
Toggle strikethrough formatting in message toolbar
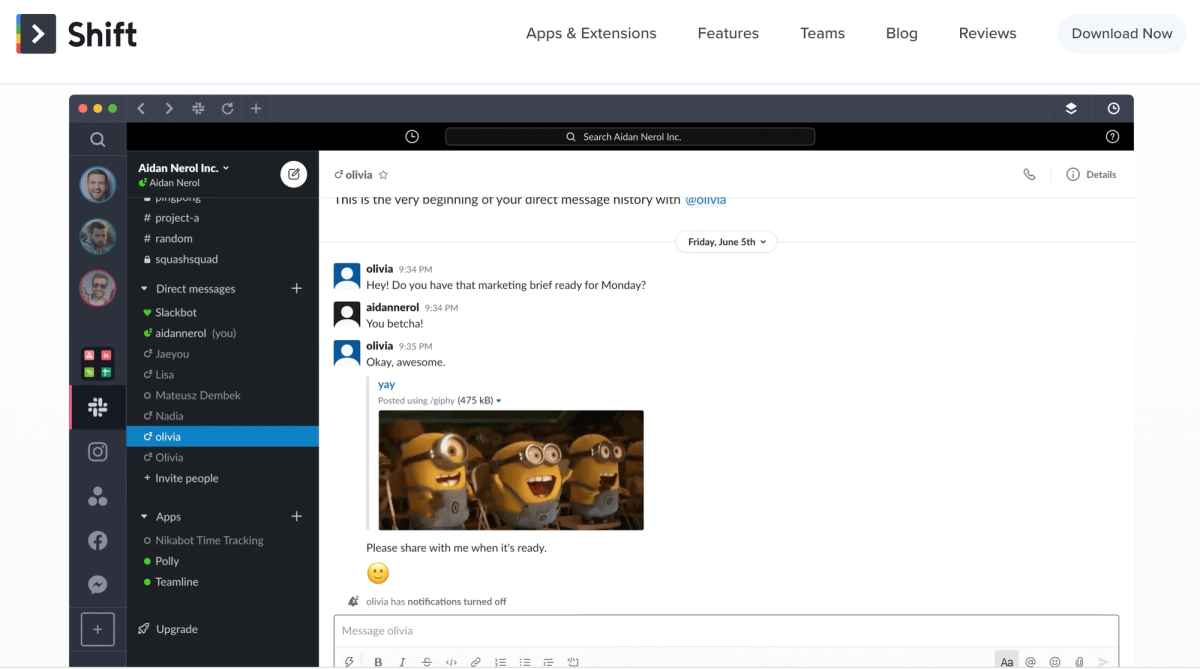click(x=427, y=662)
